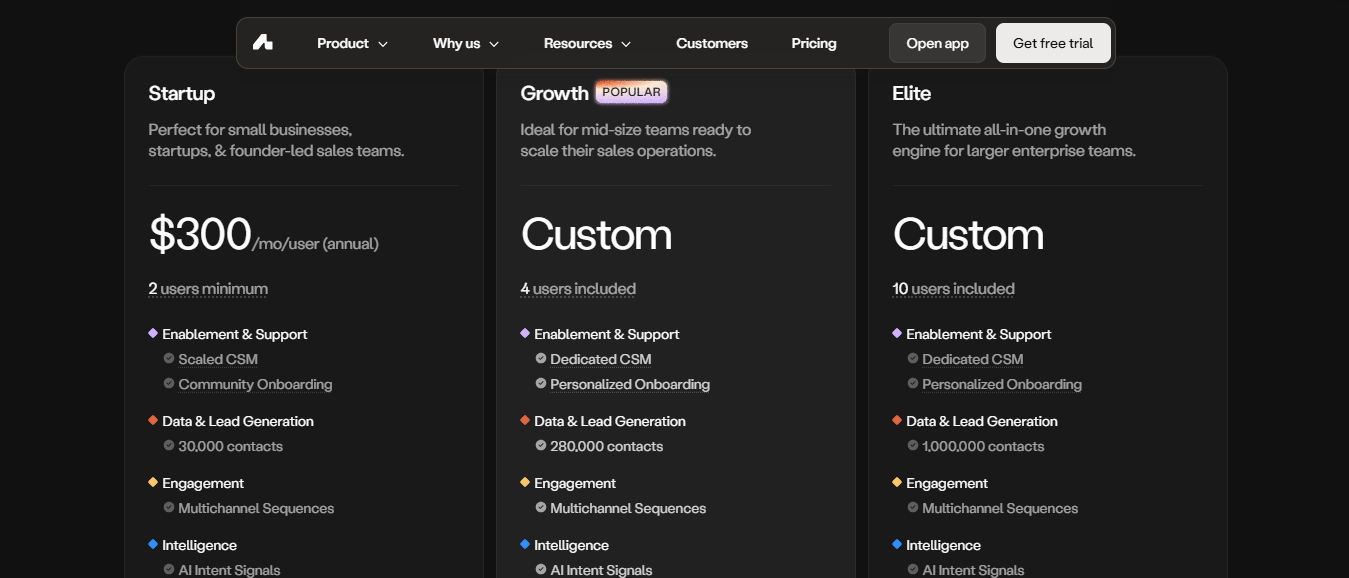Viewport: 1349px width, 578px height.
Task: Click the POPULAR badge on Growth plan
Action: [x=631, y=92]
